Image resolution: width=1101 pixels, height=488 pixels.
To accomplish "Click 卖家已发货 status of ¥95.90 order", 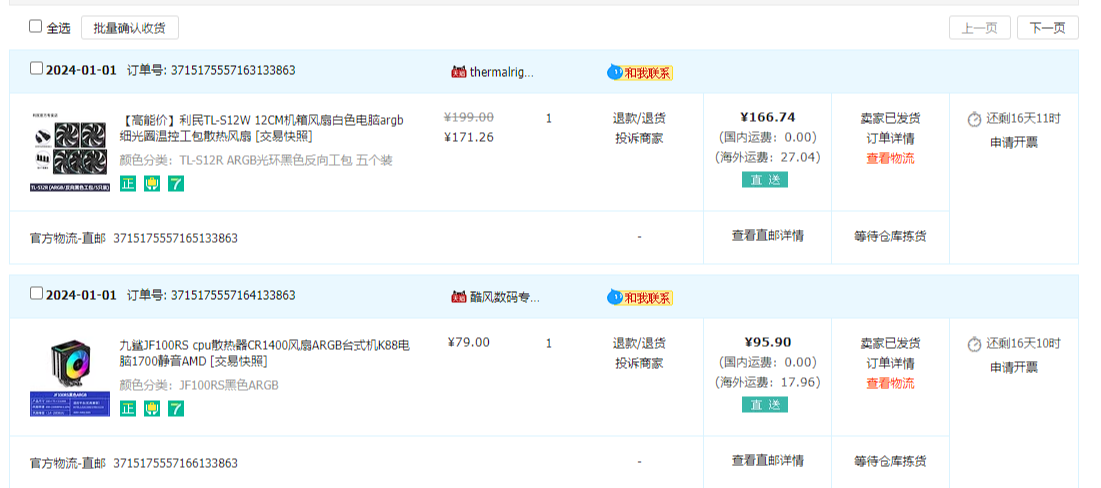I will (x=890, y=343).
